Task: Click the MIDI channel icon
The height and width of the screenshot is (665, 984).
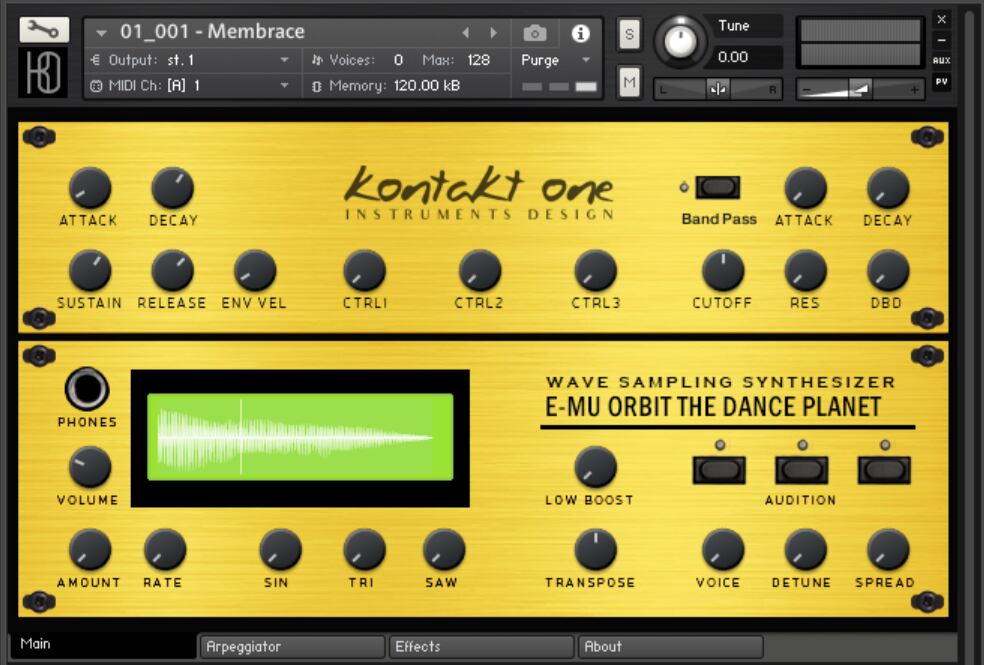Action: tap(95, 86)
